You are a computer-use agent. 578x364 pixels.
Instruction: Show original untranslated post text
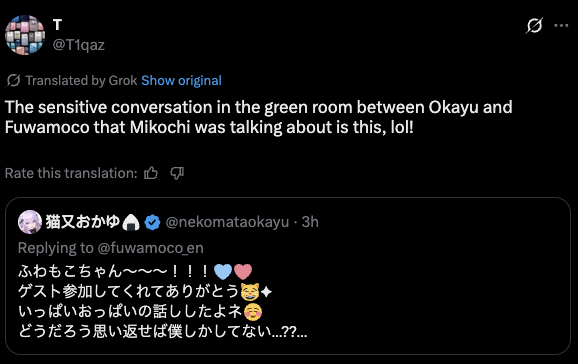[181, 80]
